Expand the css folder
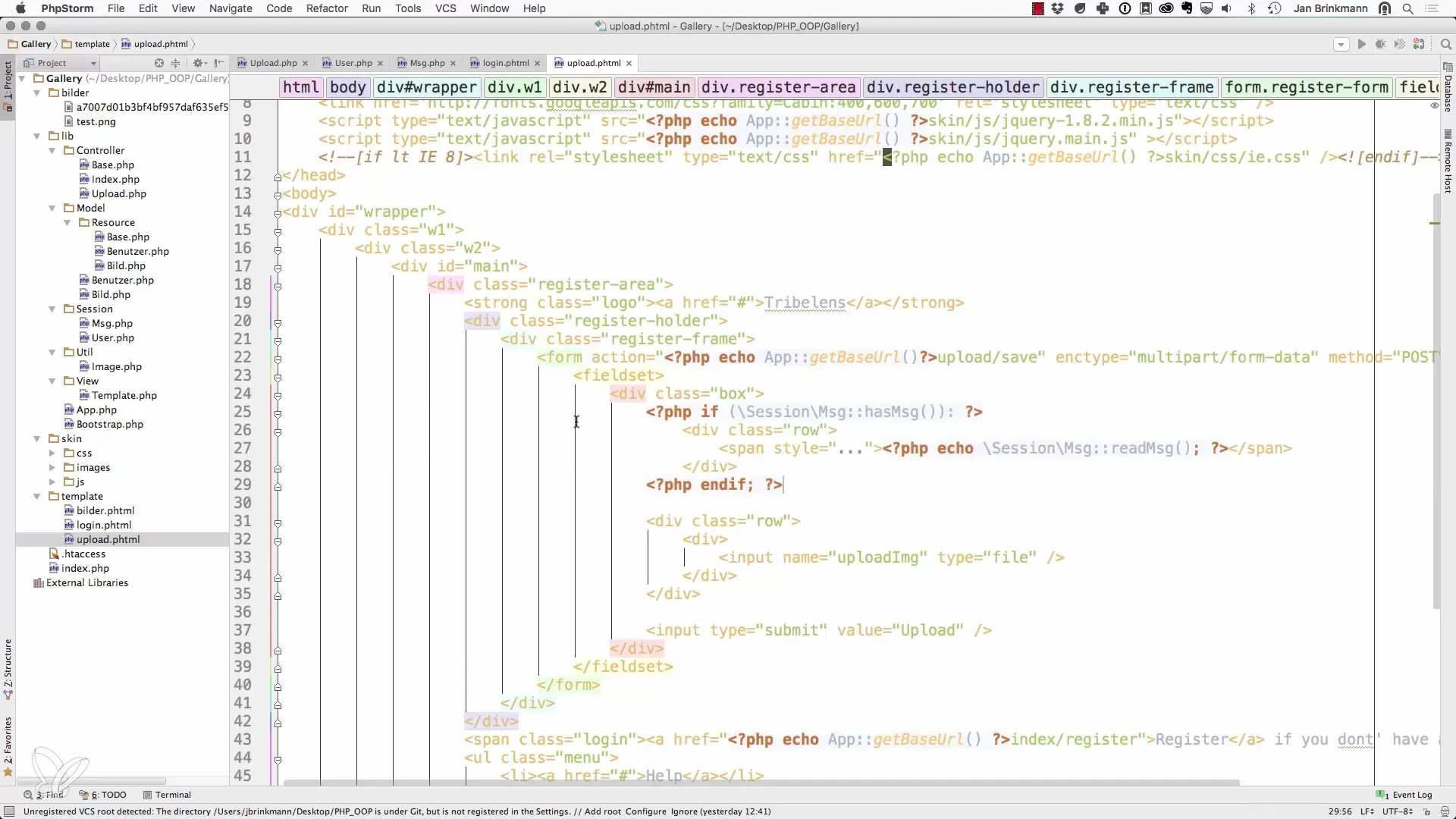 pos(52,453)
